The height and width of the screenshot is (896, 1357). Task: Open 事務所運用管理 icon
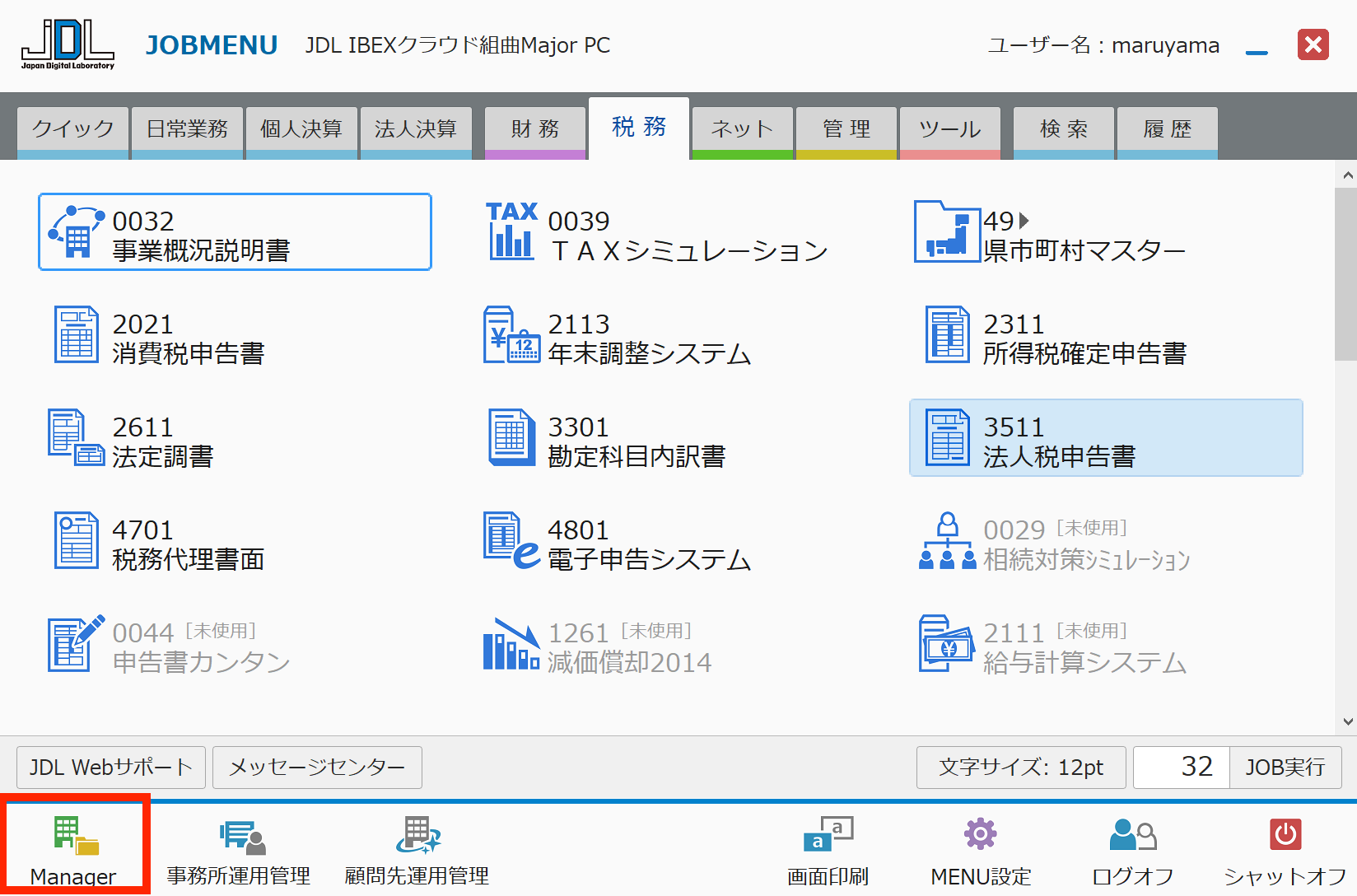(243, 836)
